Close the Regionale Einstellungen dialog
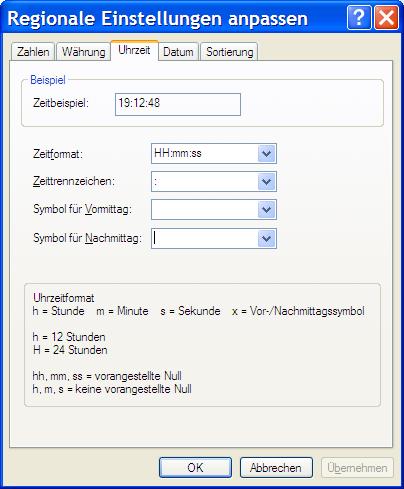This screenshot has width=404, height=489. [x=386, y=18]
